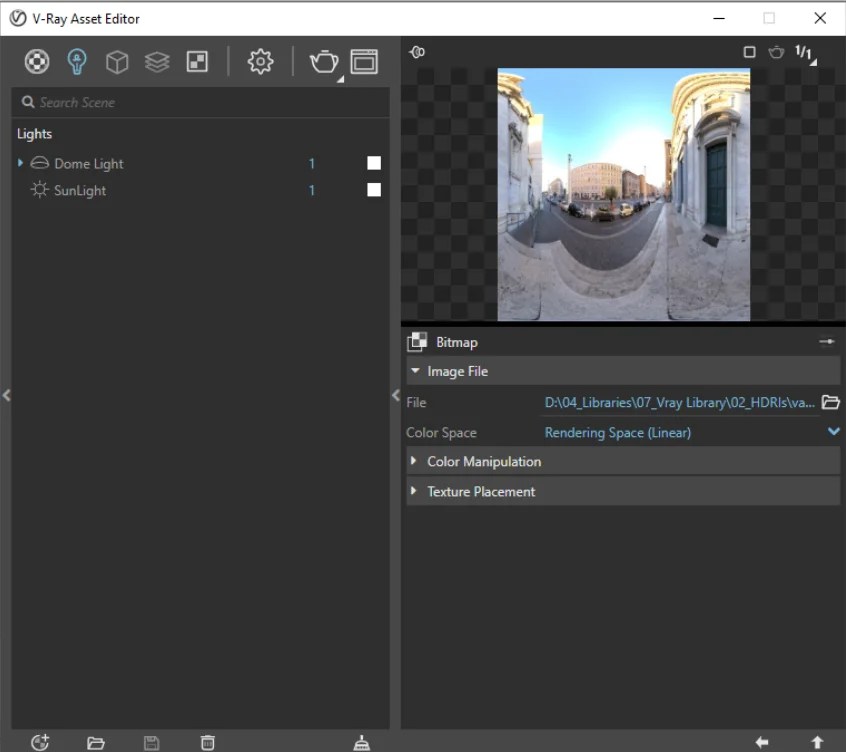Expand the Dome Light tree item

click(21, 163)
